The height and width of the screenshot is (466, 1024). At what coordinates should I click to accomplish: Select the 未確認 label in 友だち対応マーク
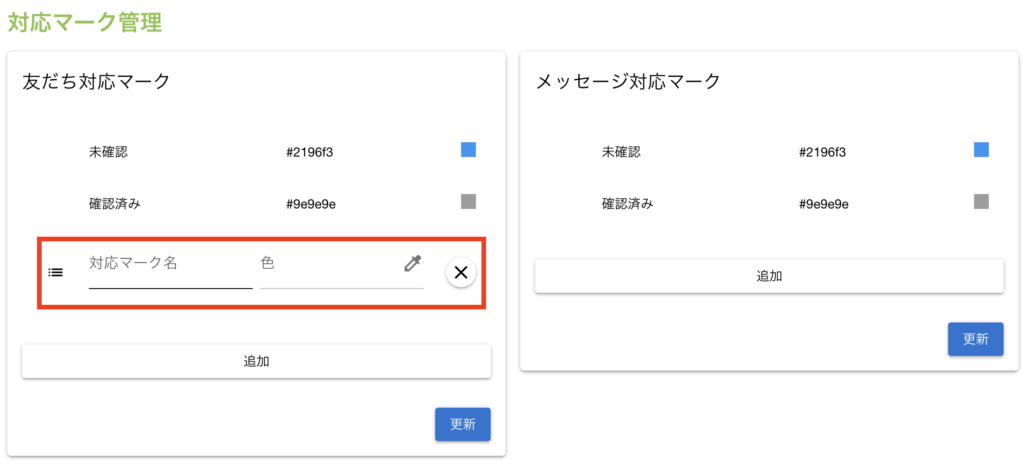click(x=108, y=153)
